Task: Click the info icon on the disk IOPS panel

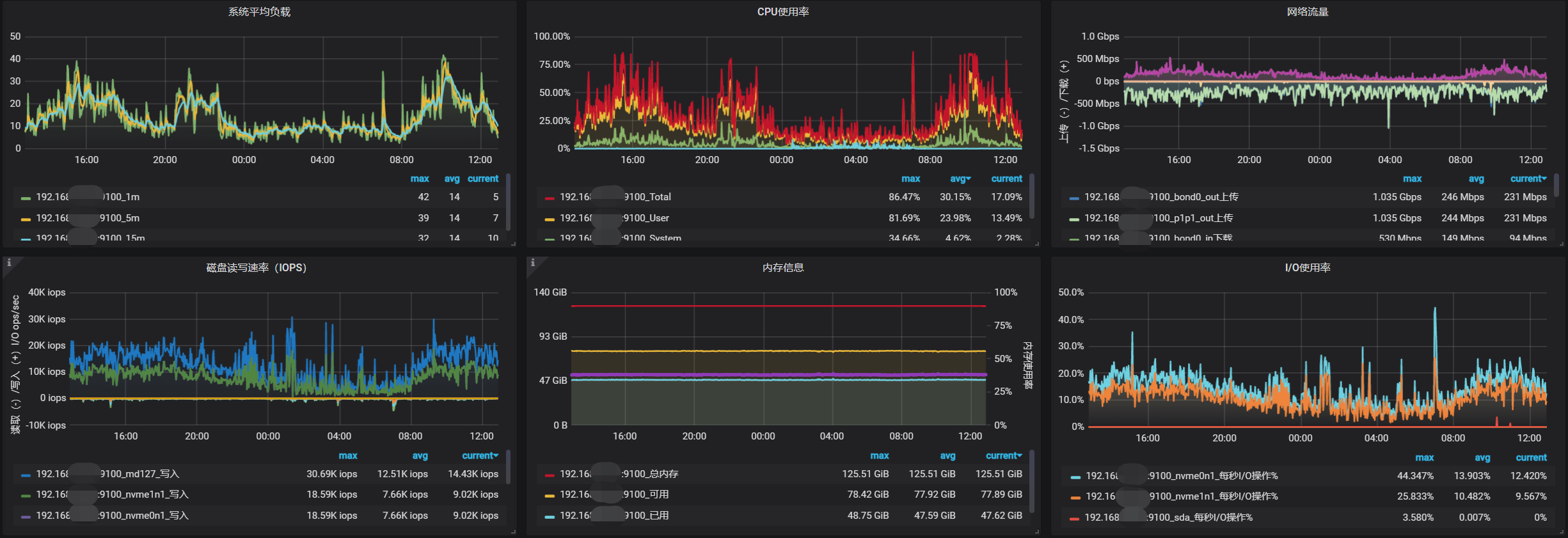Action: click(x=9, y=262)
